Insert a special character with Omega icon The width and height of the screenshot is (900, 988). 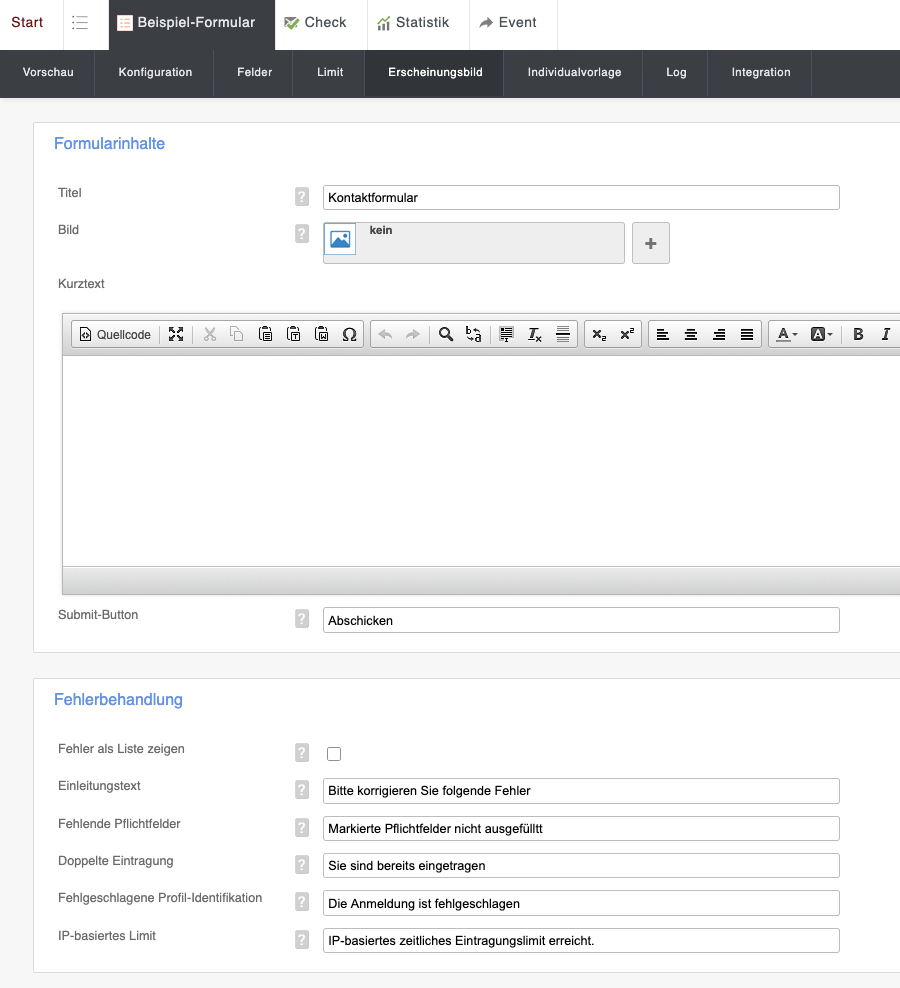349,335
